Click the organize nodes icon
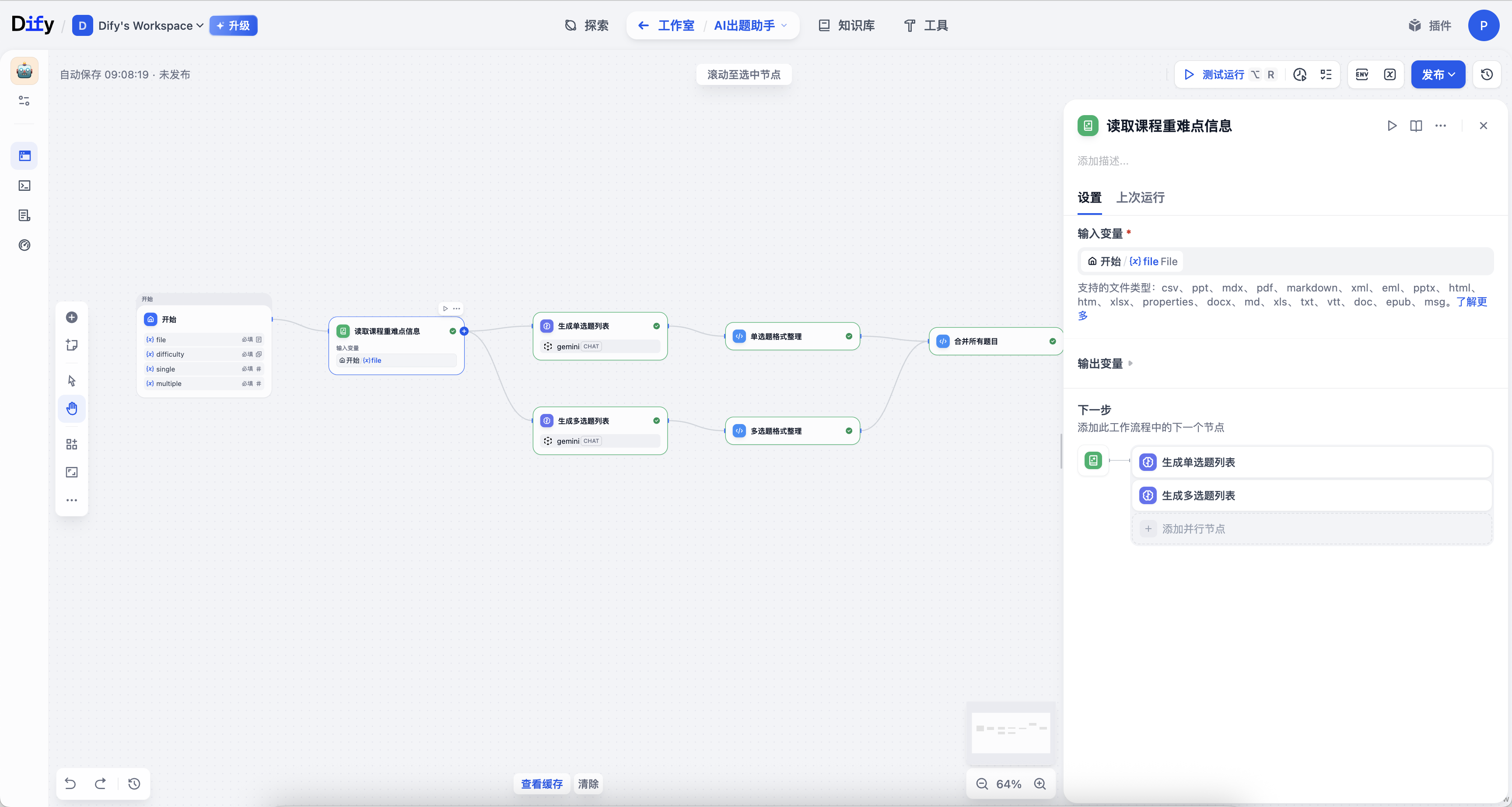 coord(72,444)
